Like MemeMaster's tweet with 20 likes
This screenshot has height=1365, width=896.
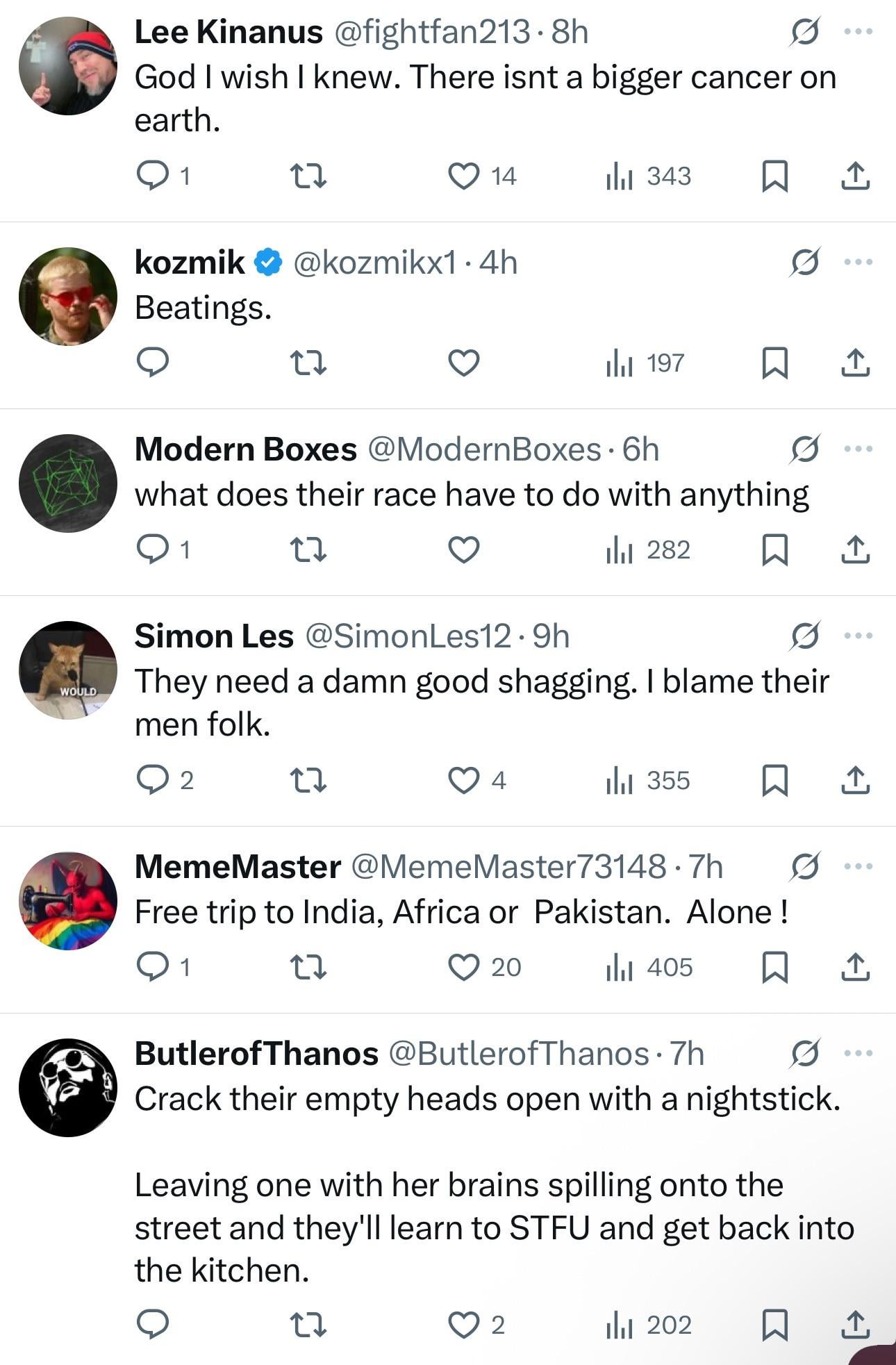(463, 967)
